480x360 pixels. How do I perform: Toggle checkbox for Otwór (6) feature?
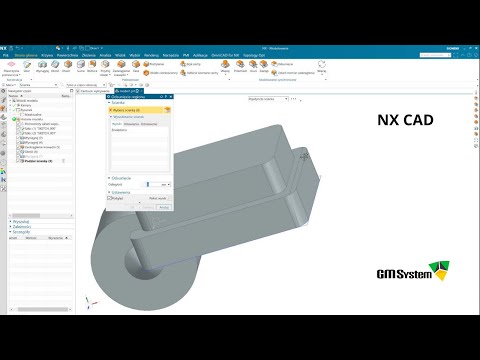(x=19, y=152)
